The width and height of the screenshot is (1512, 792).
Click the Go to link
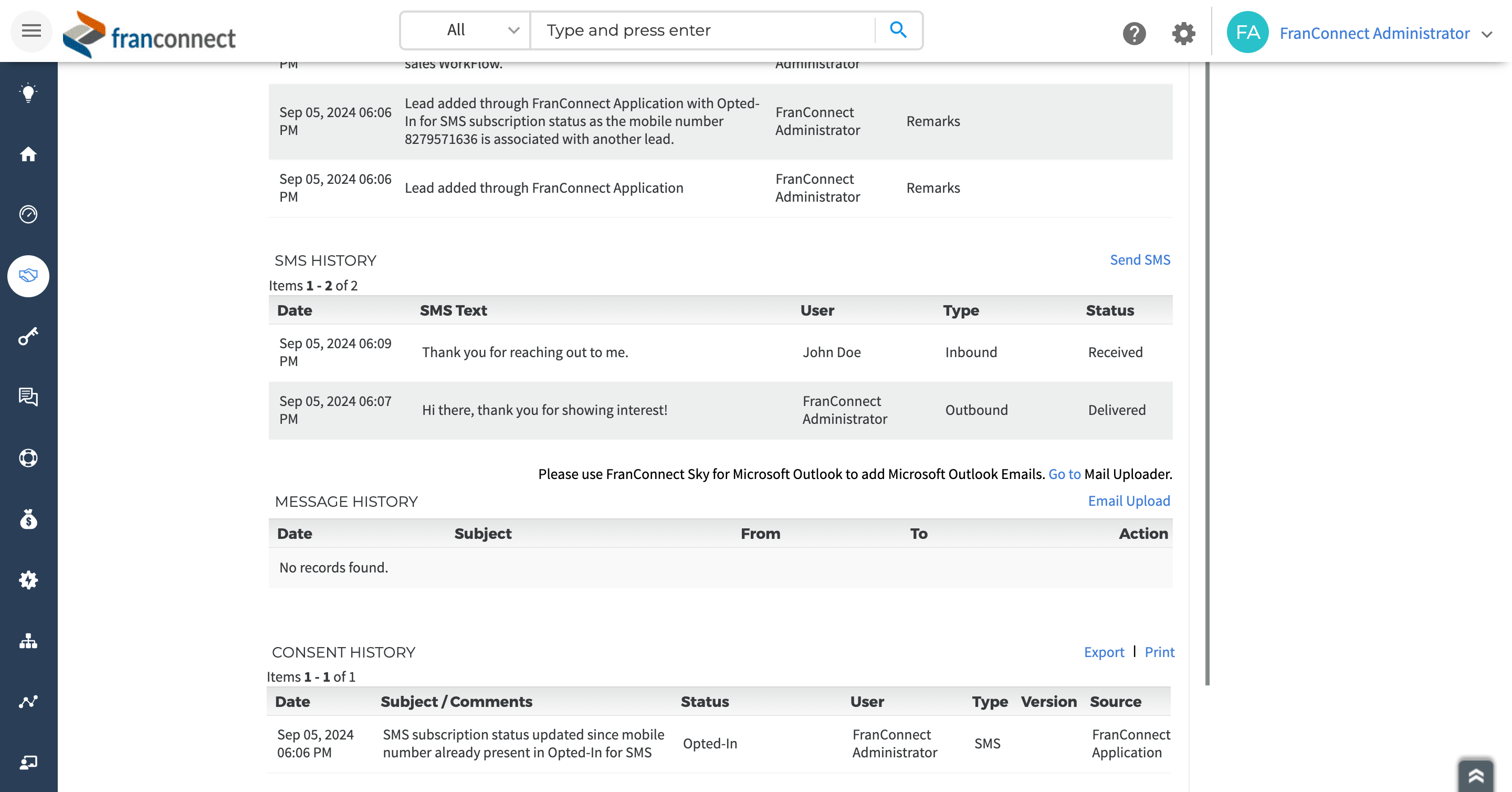(x=1064, y=474)
